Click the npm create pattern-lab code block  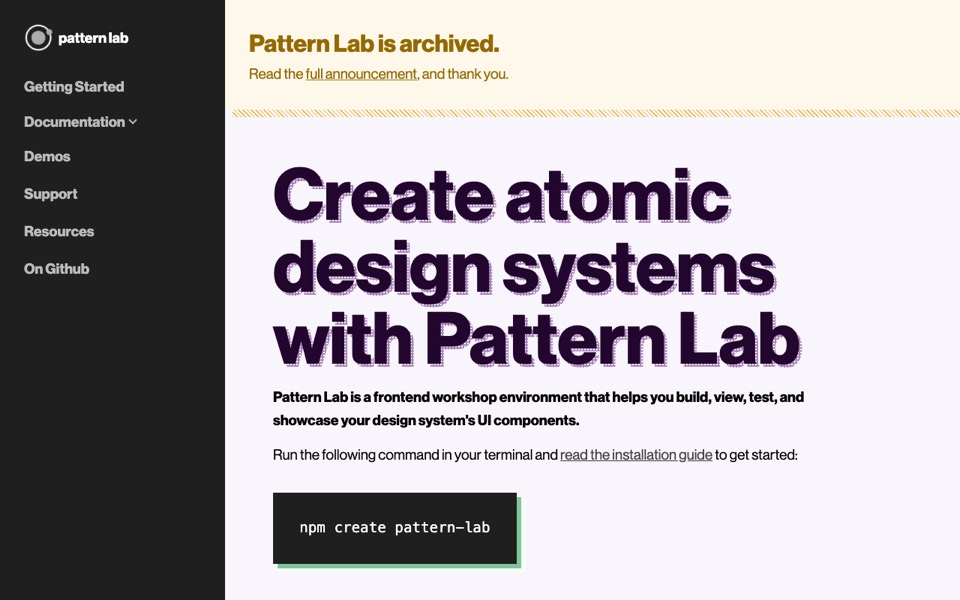[x=395, y=528]
